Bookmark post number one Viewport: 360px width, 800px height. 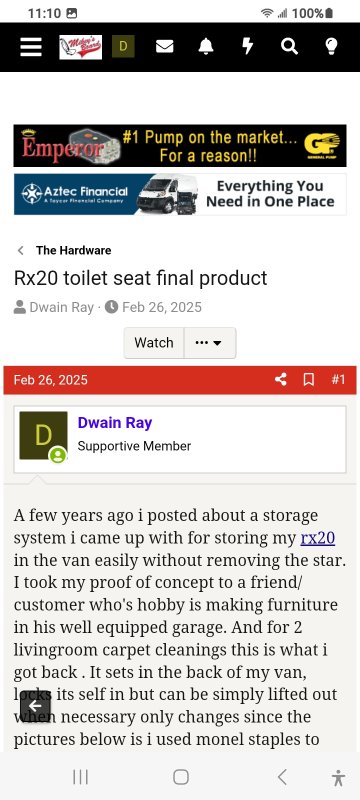point(308,380)
